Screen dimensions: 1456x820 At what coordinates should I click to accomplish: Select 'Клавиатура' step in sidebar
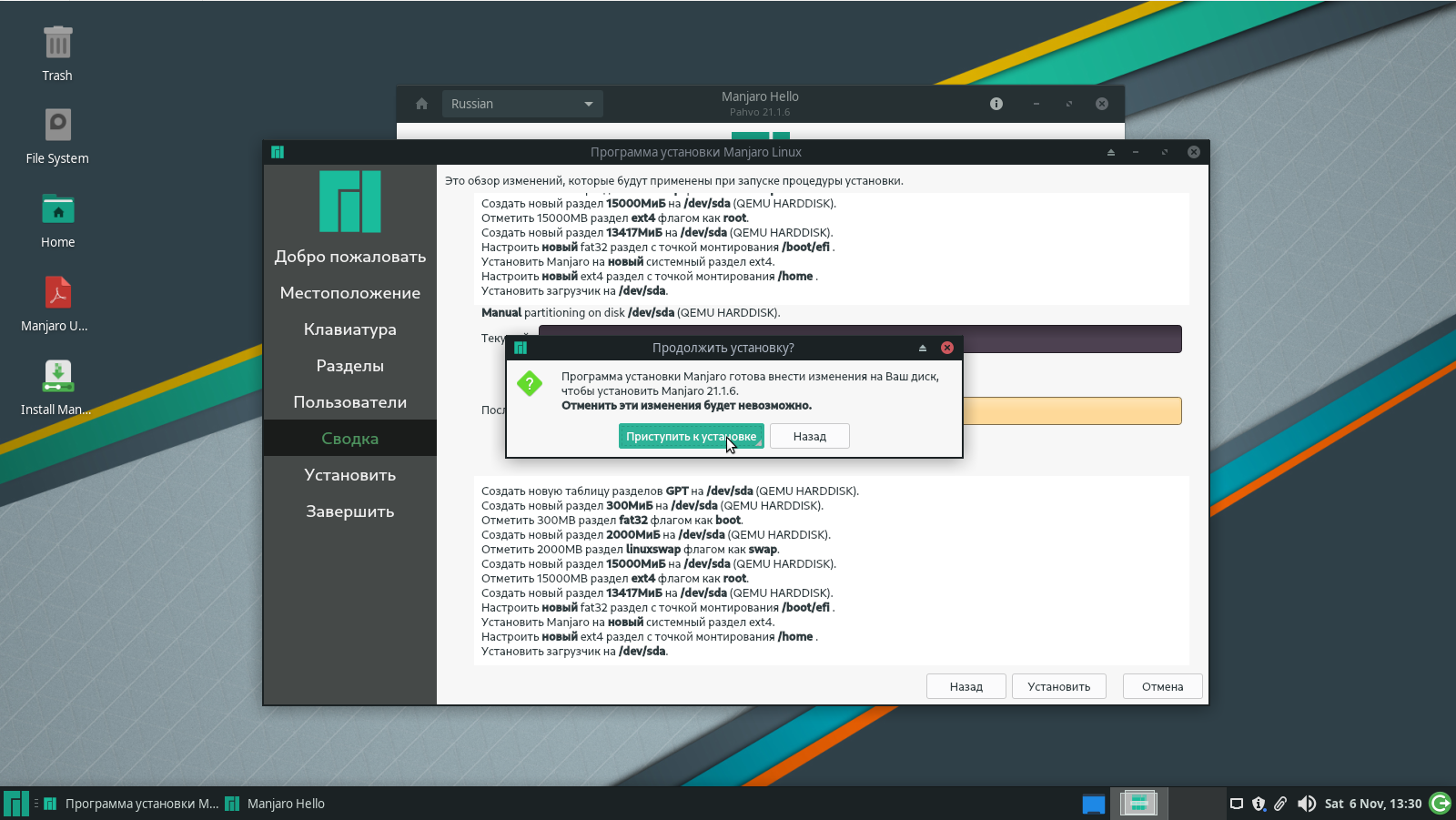tap(350, 329)
